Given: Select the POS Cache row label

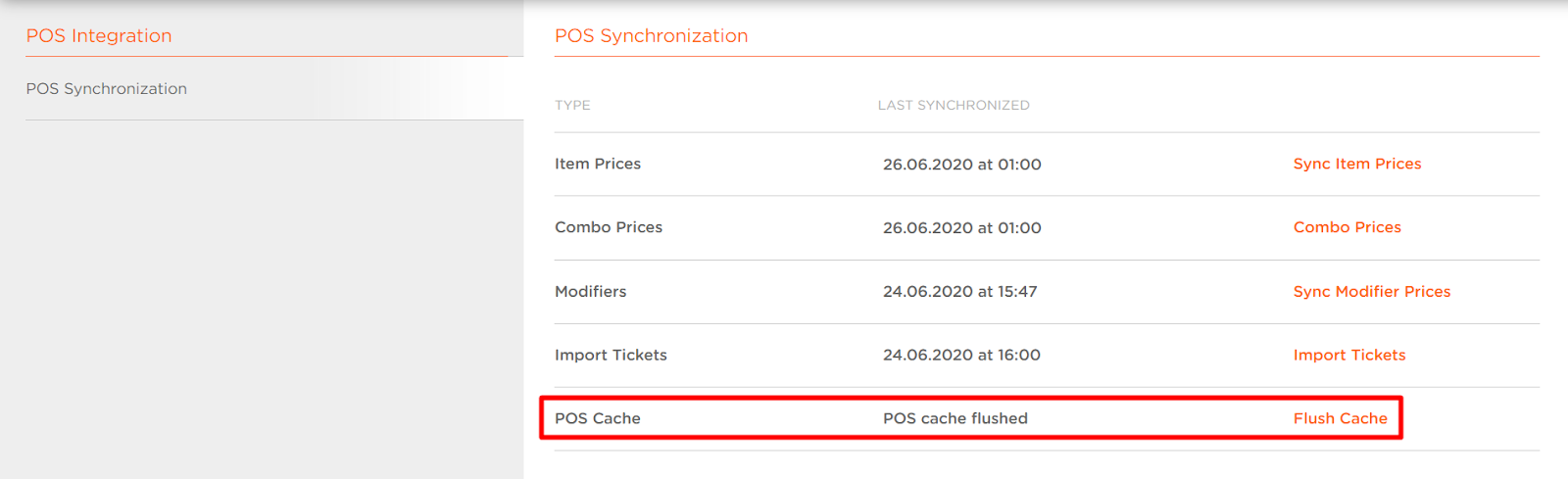Looking at the screenshot, I should point(598,418).
